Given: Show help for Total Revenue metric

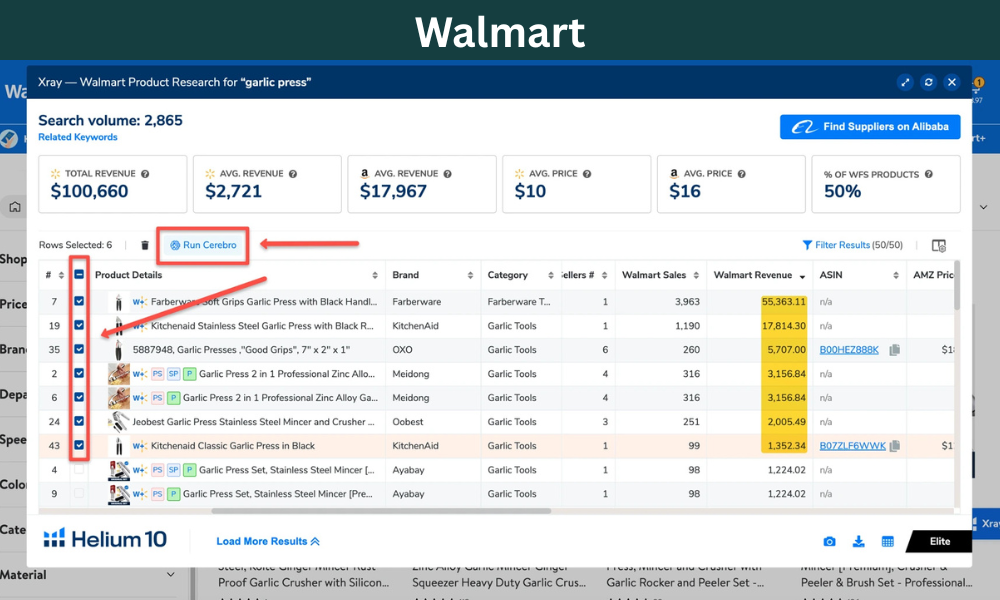Looking at the screenshot, I should (145, 173).
